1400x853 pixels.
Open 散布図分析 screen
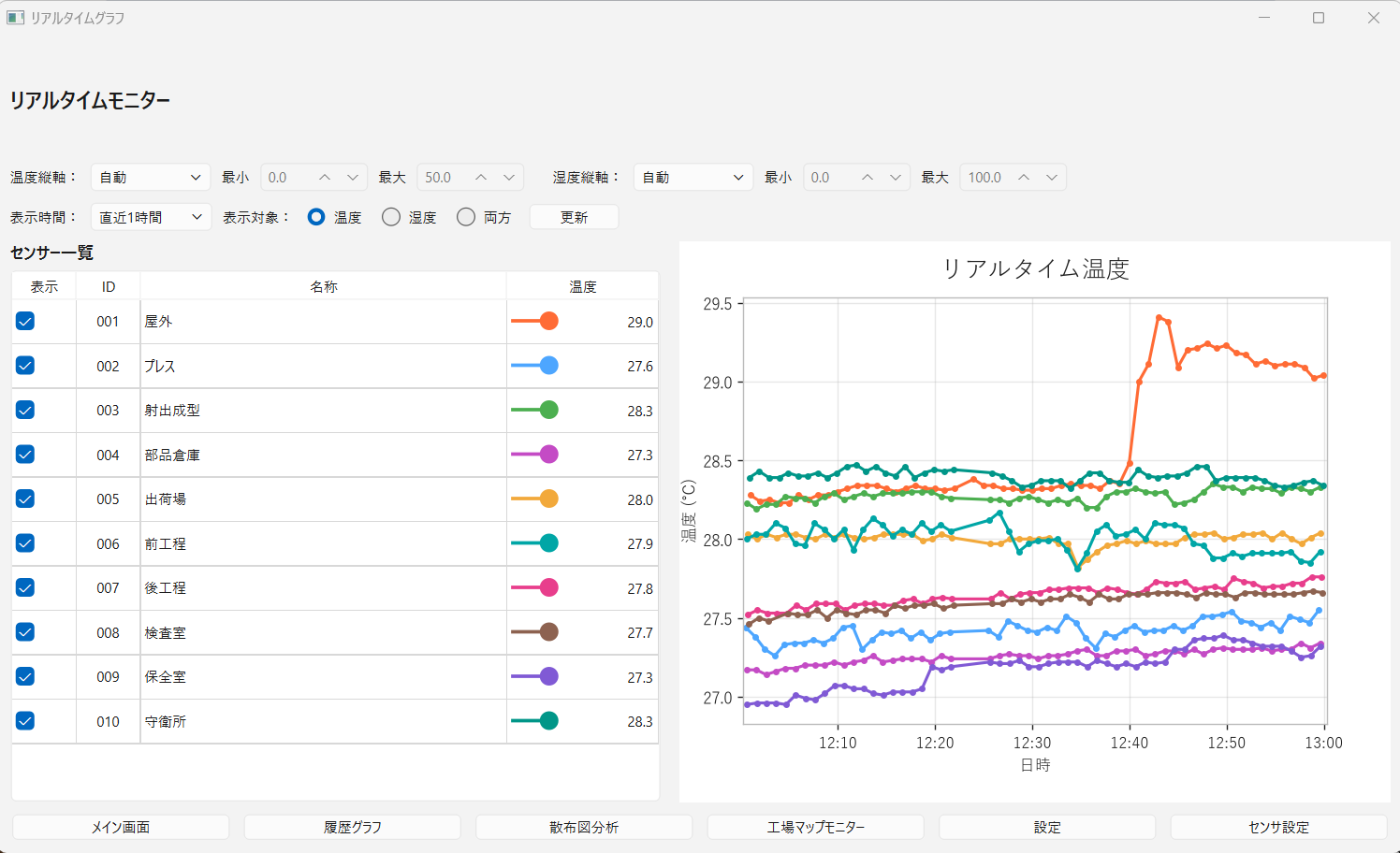(584, 827)
